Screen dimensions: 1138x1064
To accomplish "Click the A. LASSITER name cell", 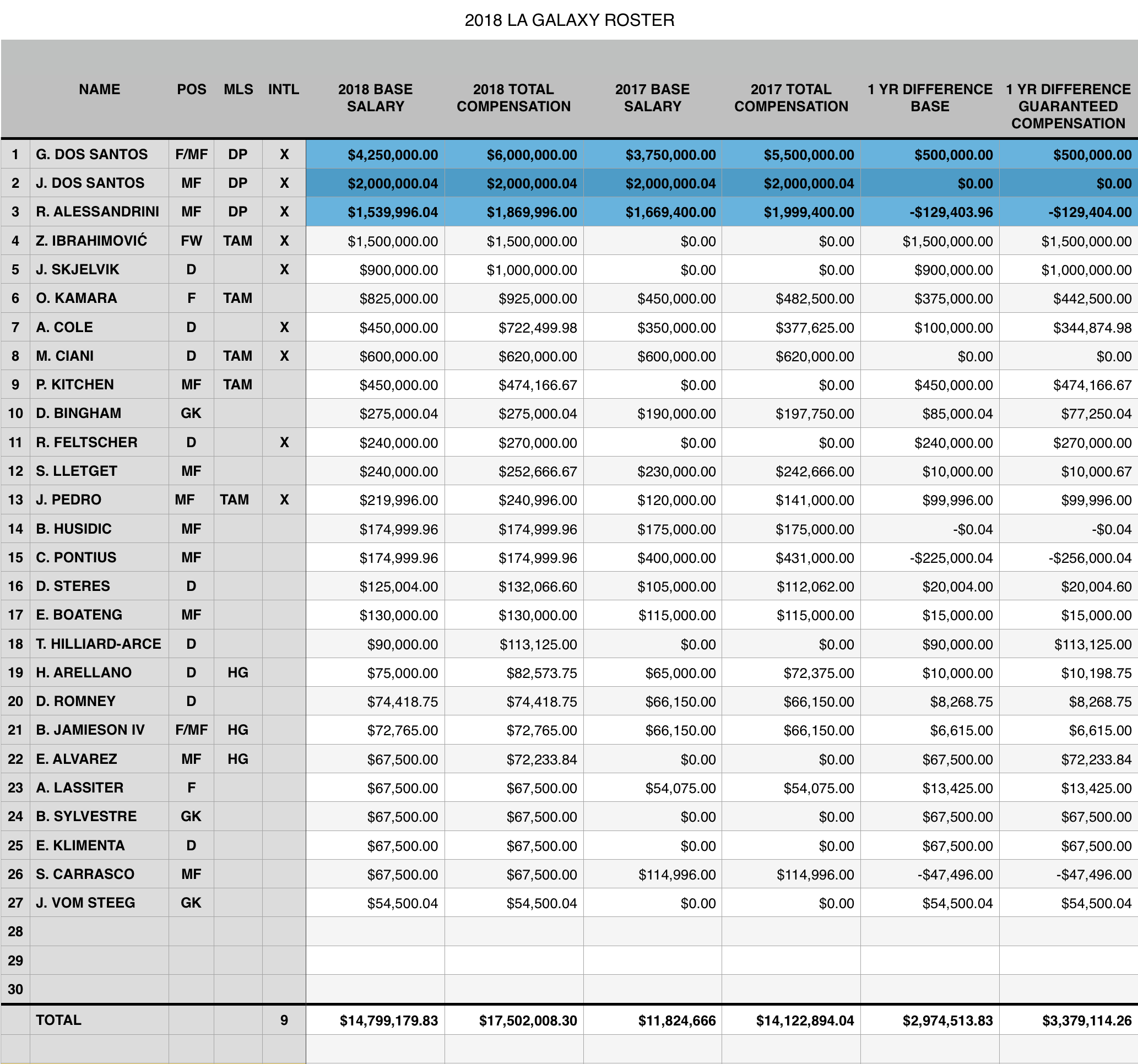I will coord(100,788).
